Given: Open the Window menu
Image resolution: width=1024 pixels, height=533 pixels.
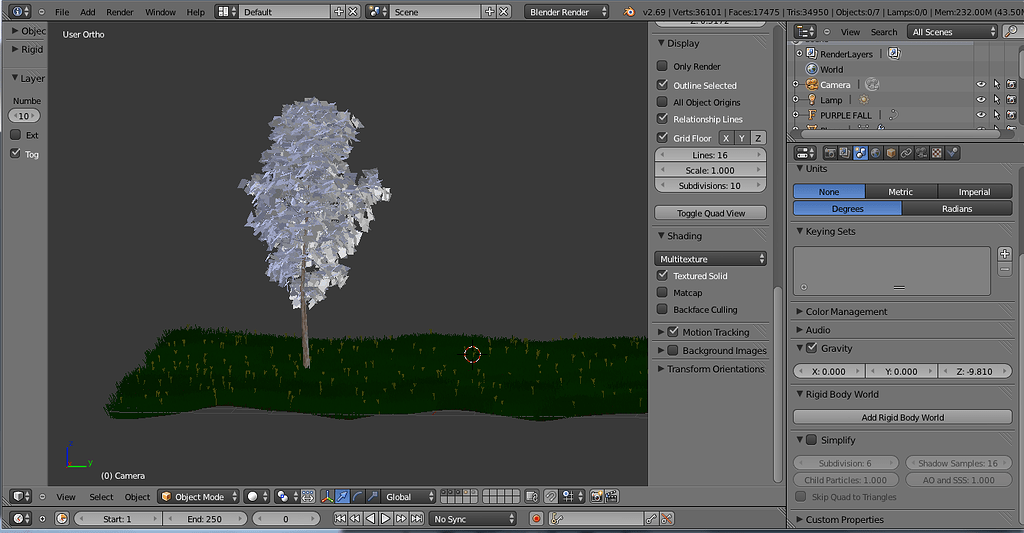Looking at the screenshot, I should (160, 12).
